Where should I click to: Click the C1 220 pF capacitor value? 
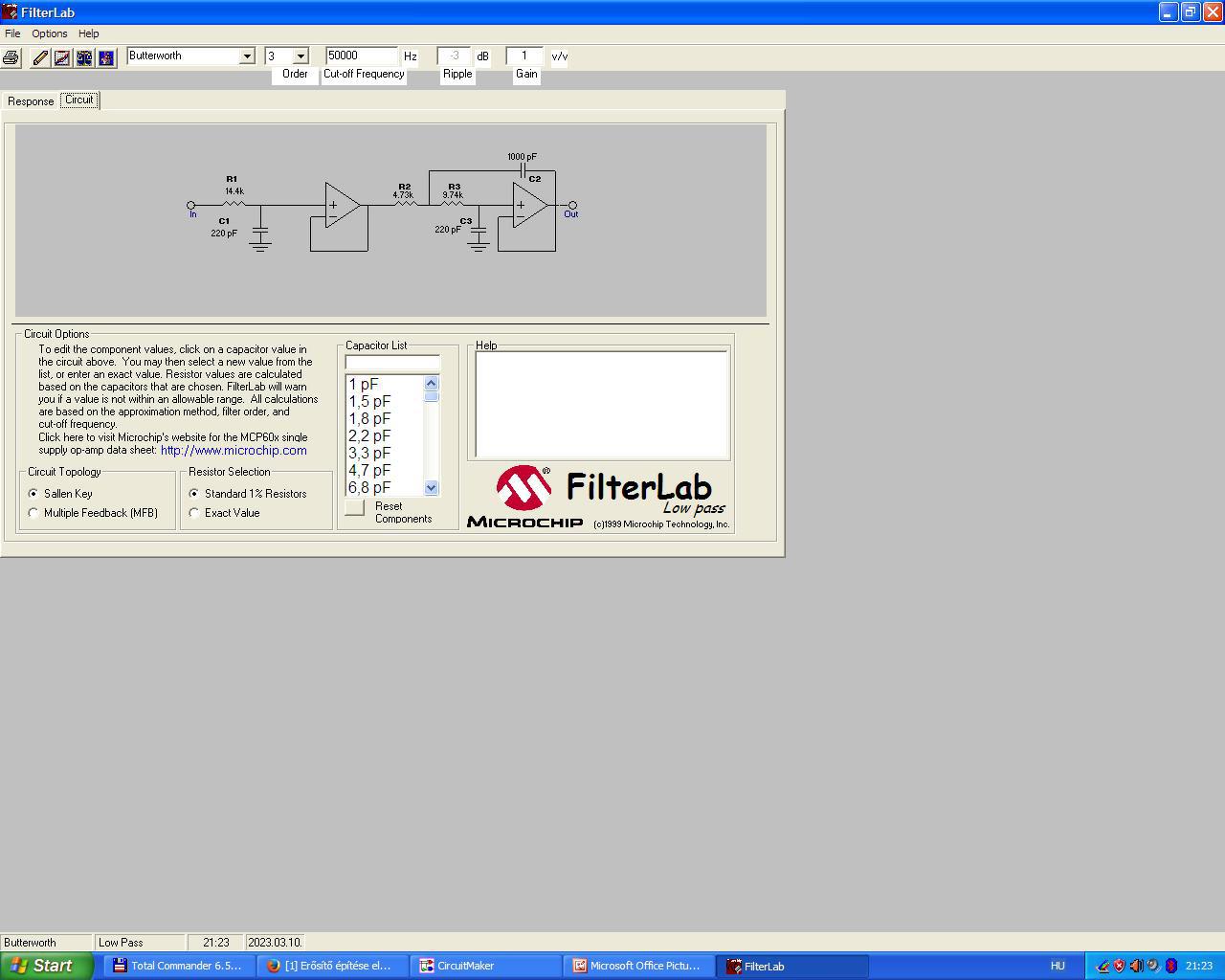pos(224,234)
